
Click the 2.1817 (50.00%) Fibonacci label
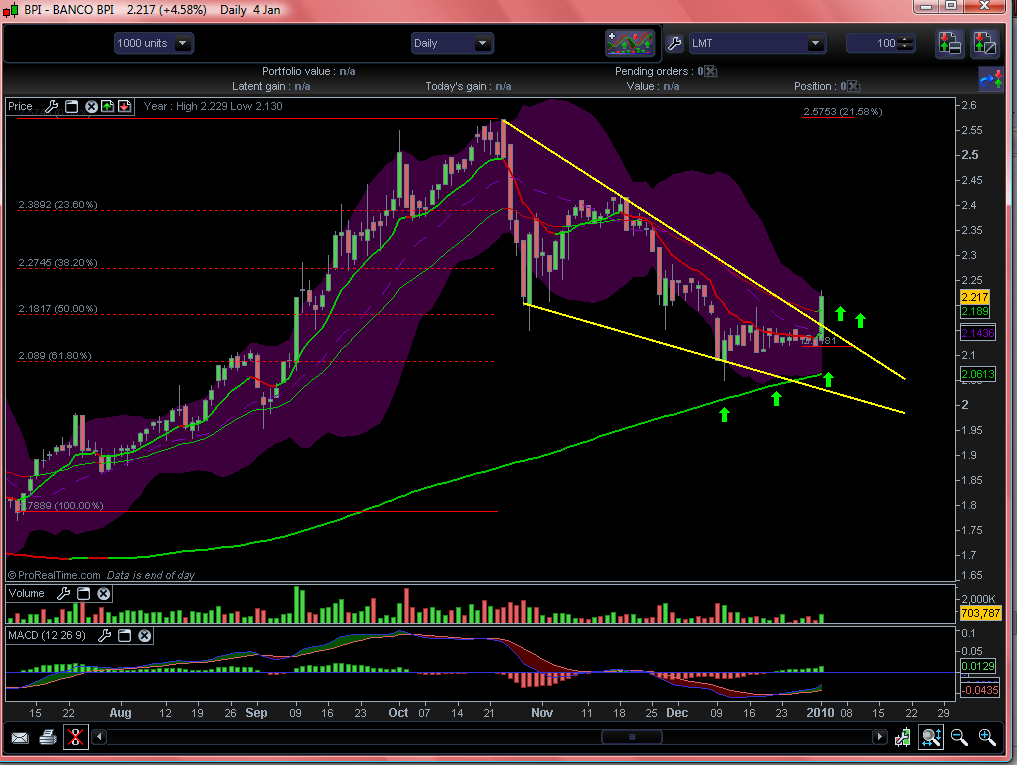point(58,309)
